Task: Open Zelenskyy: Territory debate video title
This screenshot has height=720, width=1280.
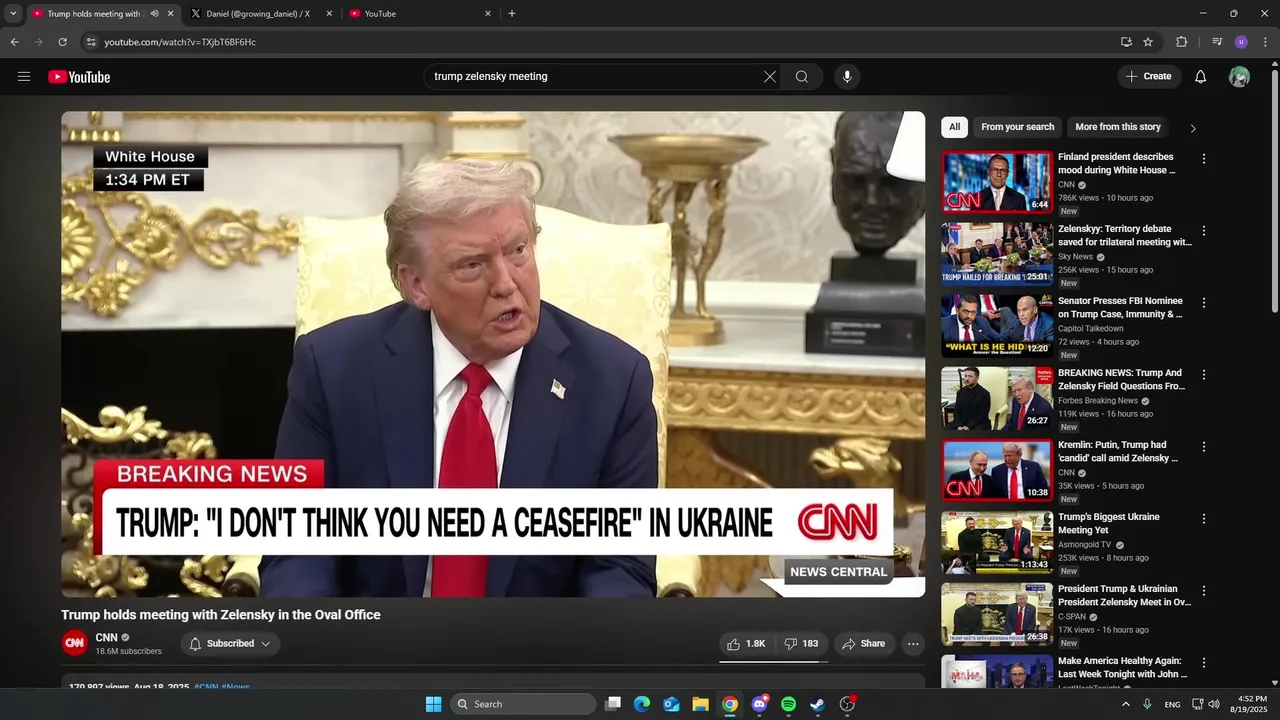Action: [x=1125, y=235]
